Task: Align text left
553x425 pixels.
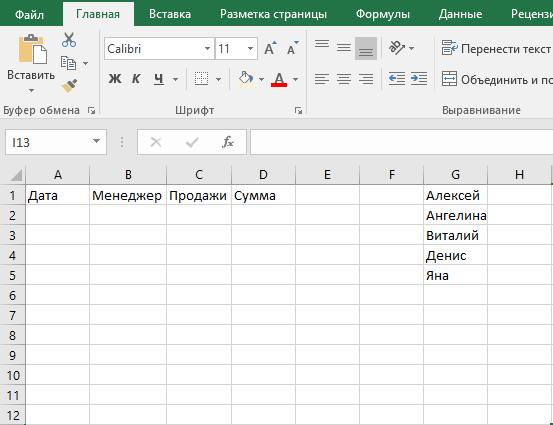Action: (322, 79)
